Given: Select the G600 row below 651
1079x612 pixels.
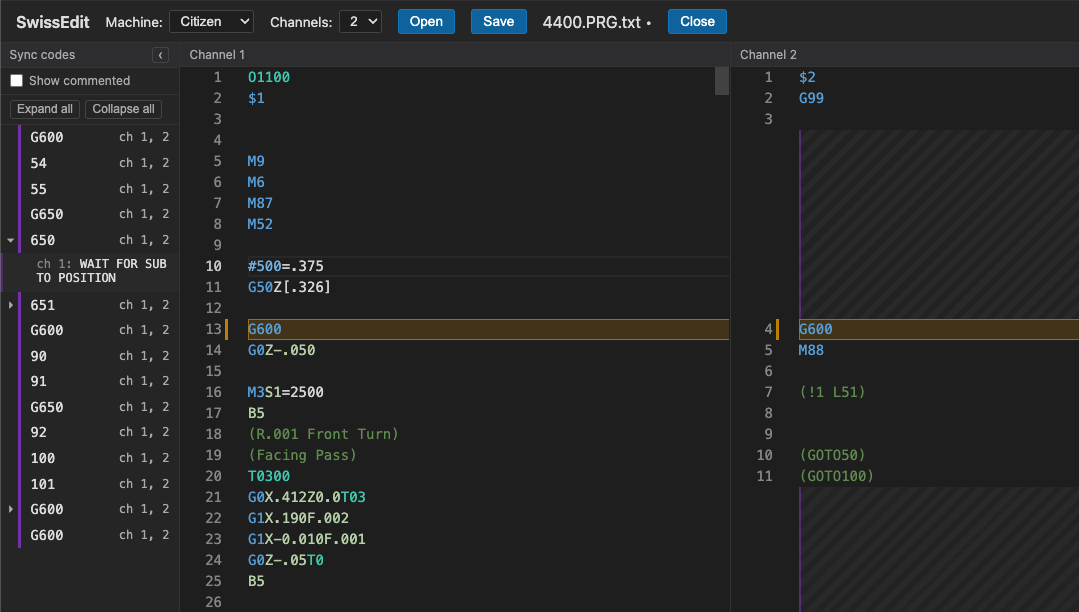Looking at the screenshot, I should [x=98, y=330].
